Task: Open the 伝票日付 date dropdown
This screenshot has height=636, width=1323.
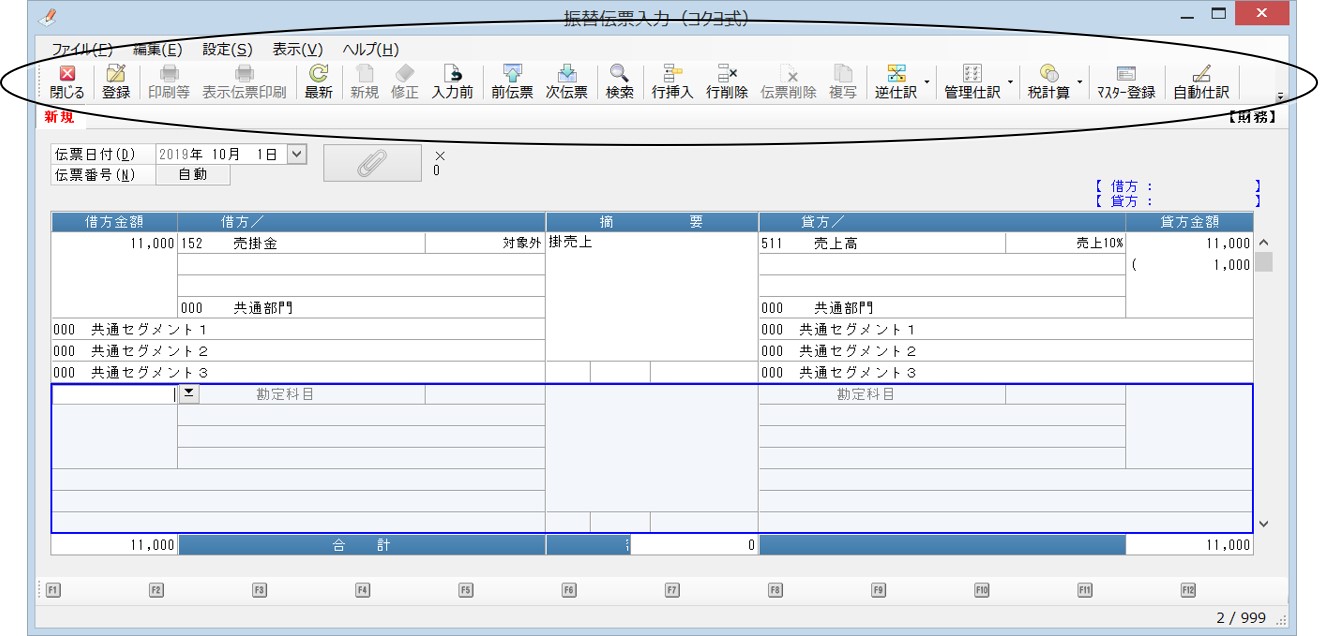Action: (x=296, y=154)
